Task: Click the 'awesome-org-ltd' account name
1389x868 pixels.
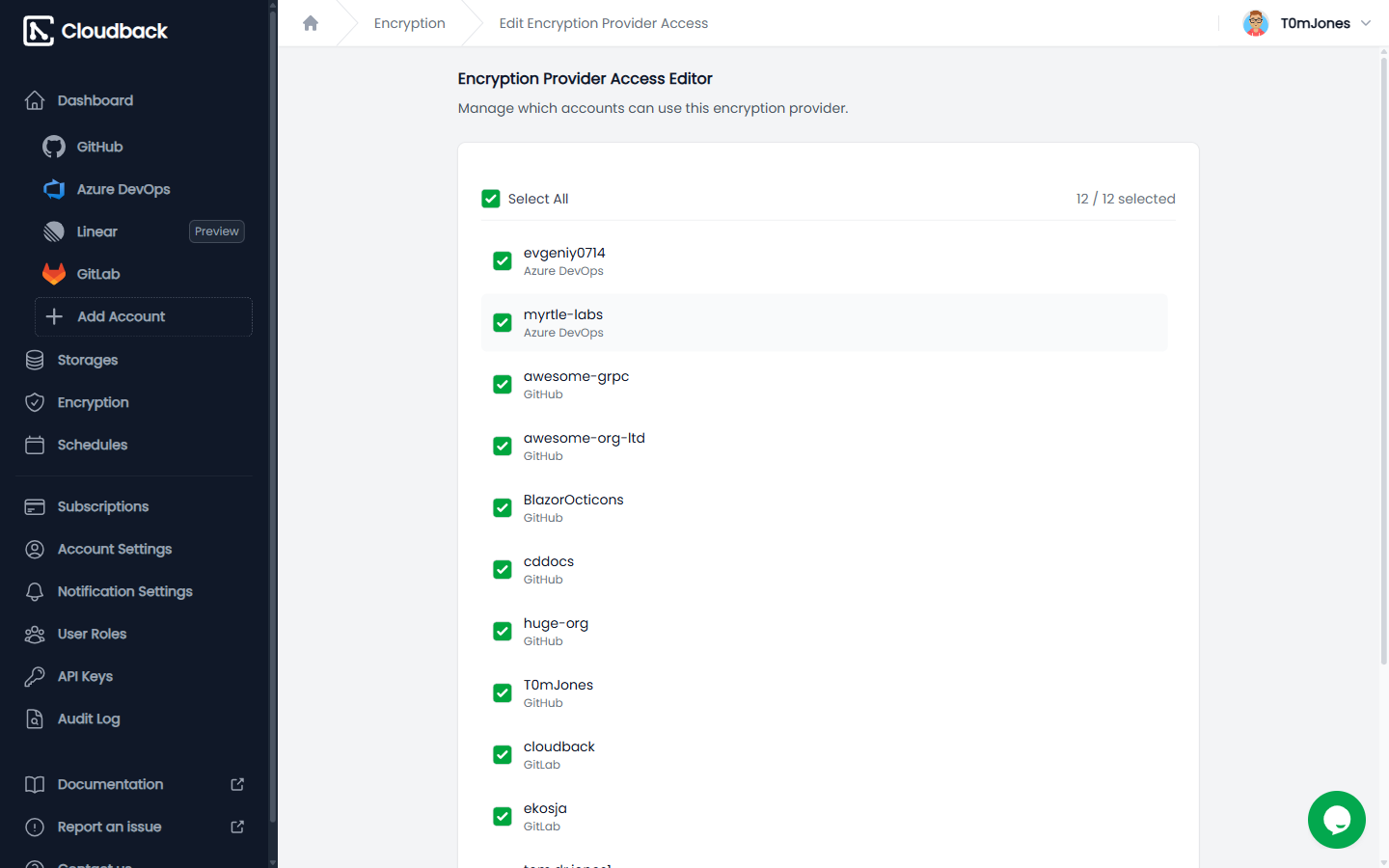Action: pyautogui.click(x=585, y=438)
